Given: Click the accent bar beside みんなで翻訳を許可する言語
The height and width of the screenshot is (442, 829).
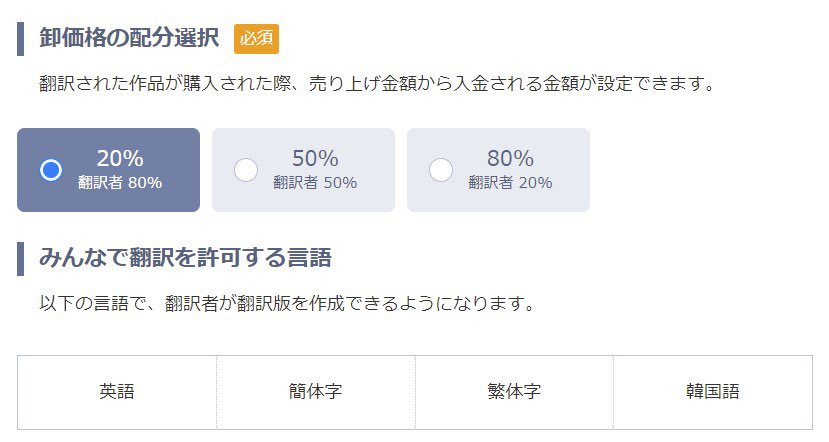Looking at the screenshot, I should (20, 258).
